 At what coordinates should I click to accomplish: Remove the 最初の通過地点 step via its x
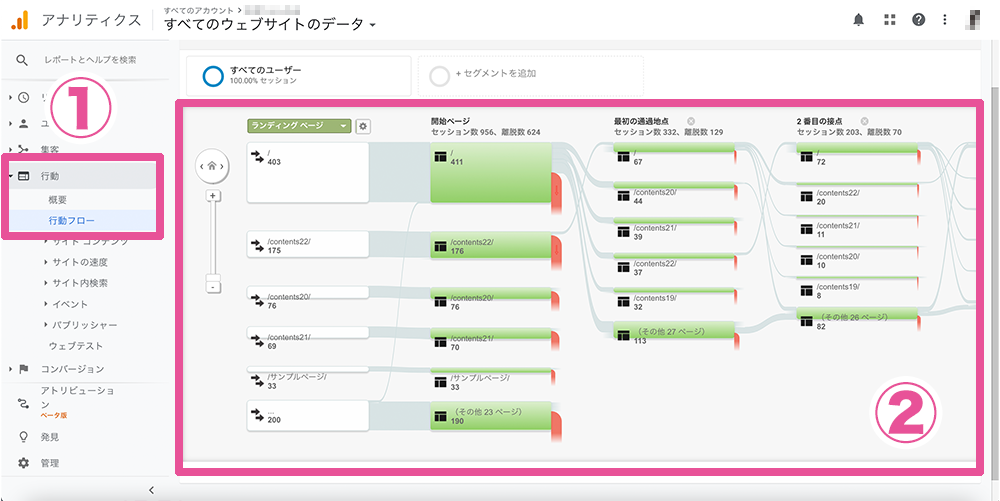[691, 121]
